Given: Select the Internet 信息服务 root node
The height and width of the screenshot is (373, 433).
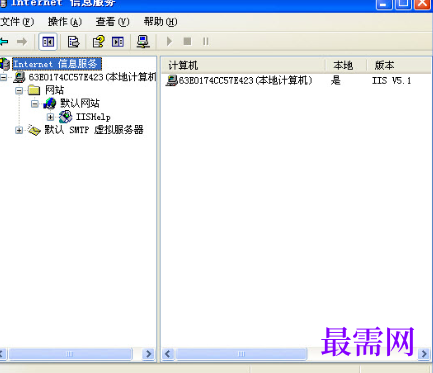Looking at the screenshot, I should pyautogui.click(x=57, y=64).
